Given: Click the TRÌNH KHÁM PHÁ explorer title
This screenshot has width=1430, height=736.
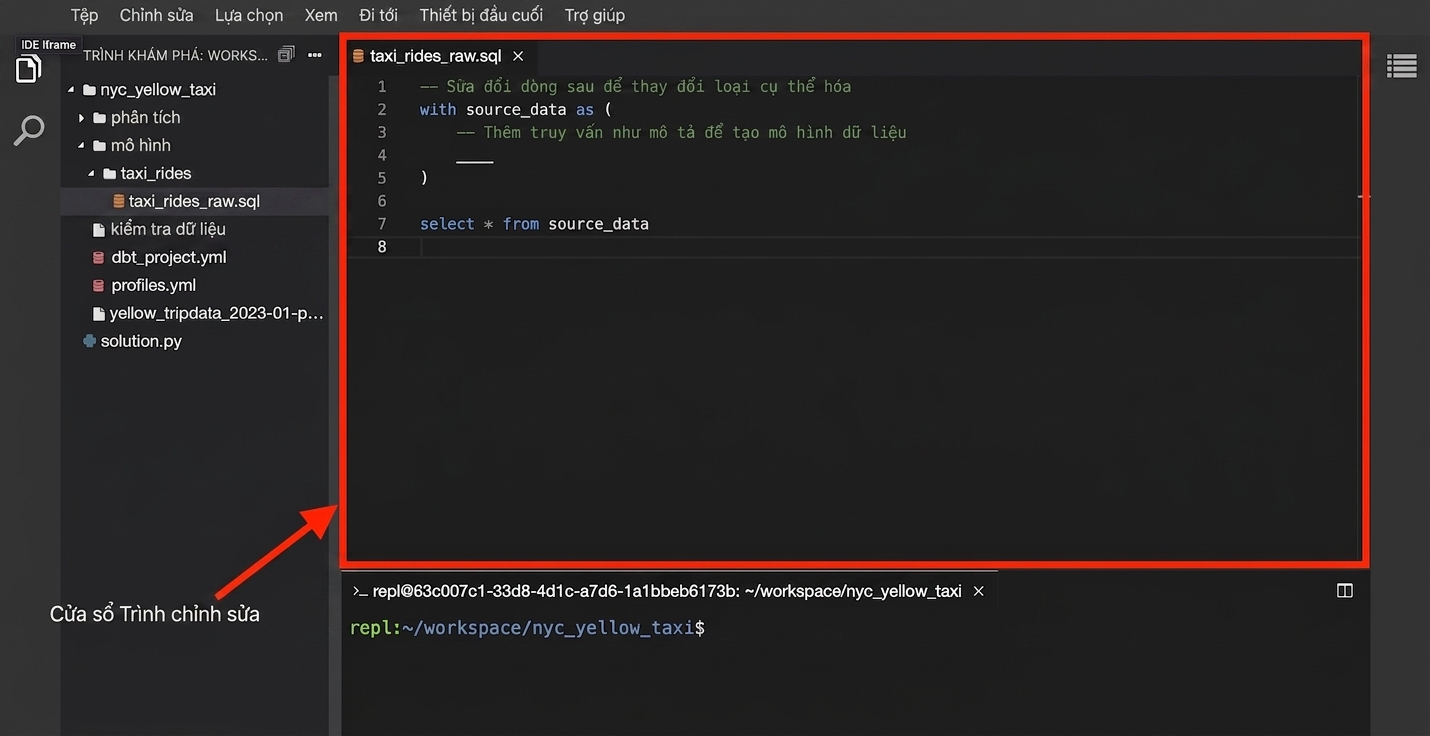Looking at the screenshot, I should [x=175, y=55].
